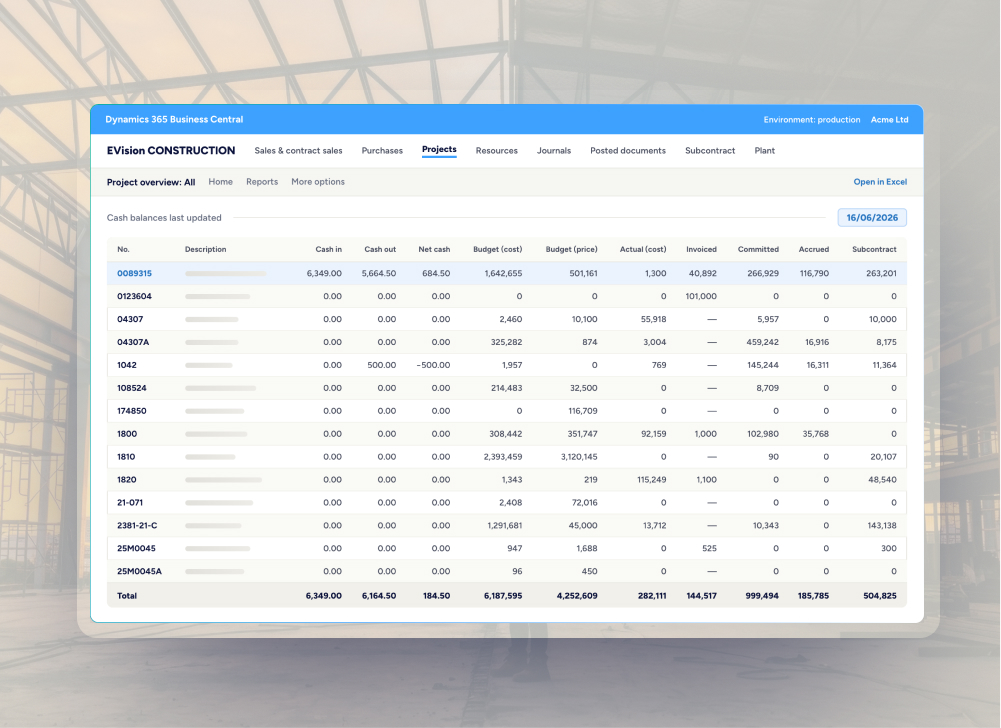Open the Plant menu
This screenshot has width=1001, height=728.
(x=764, y=151)
